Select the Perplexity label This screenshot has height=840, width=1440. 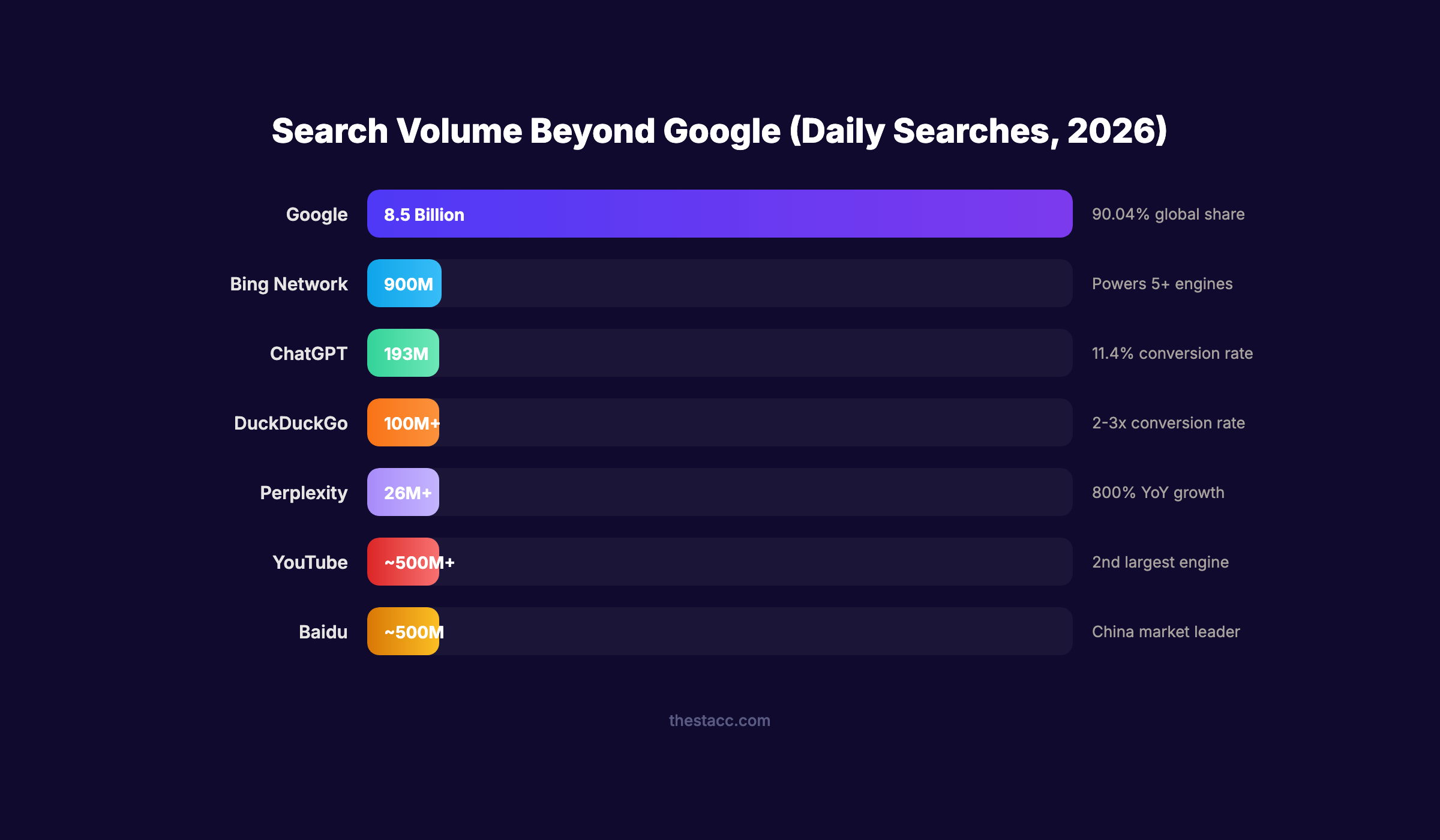pyautogui.click(x=303, y=492)
